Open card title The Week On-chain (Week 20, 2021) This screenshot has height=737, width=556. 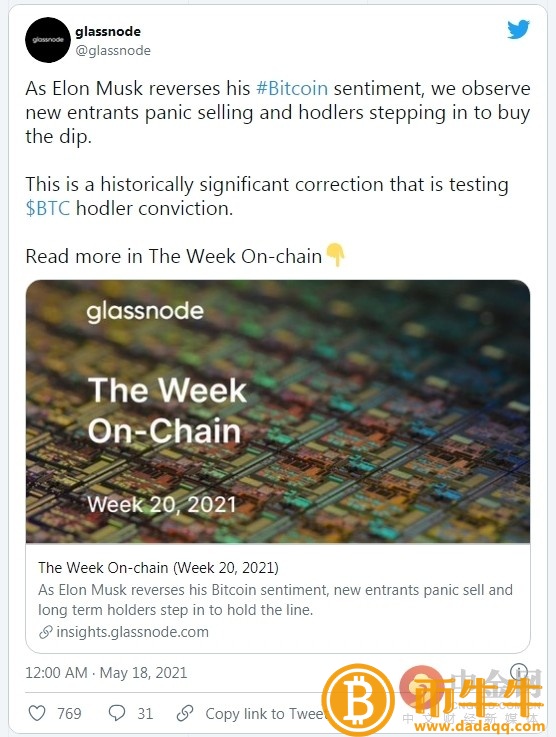(158, 567)
